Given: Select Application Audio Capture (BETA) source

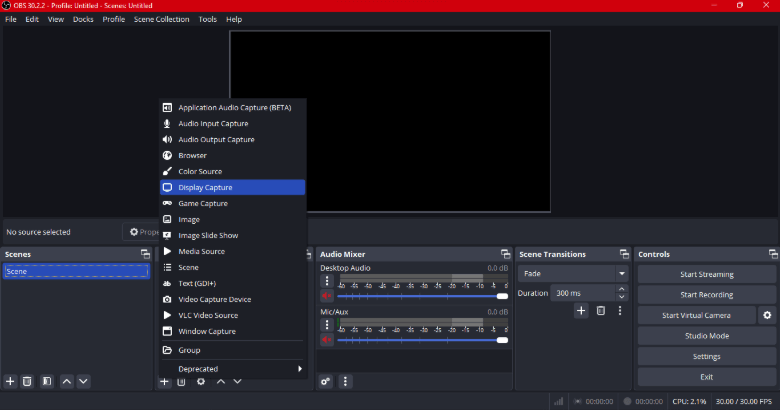Looking at the screenshot, I should click(232, 107).
